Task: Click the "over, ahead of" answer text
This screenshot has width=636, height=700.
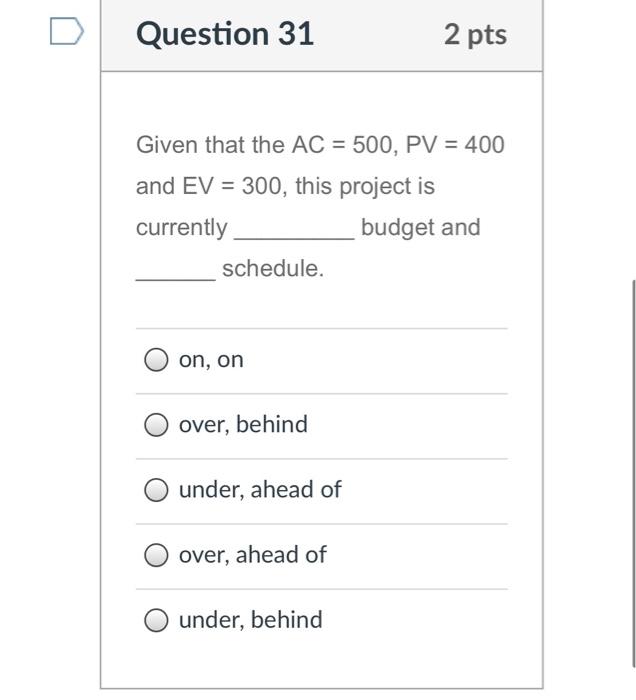Action: click(252, 555)
